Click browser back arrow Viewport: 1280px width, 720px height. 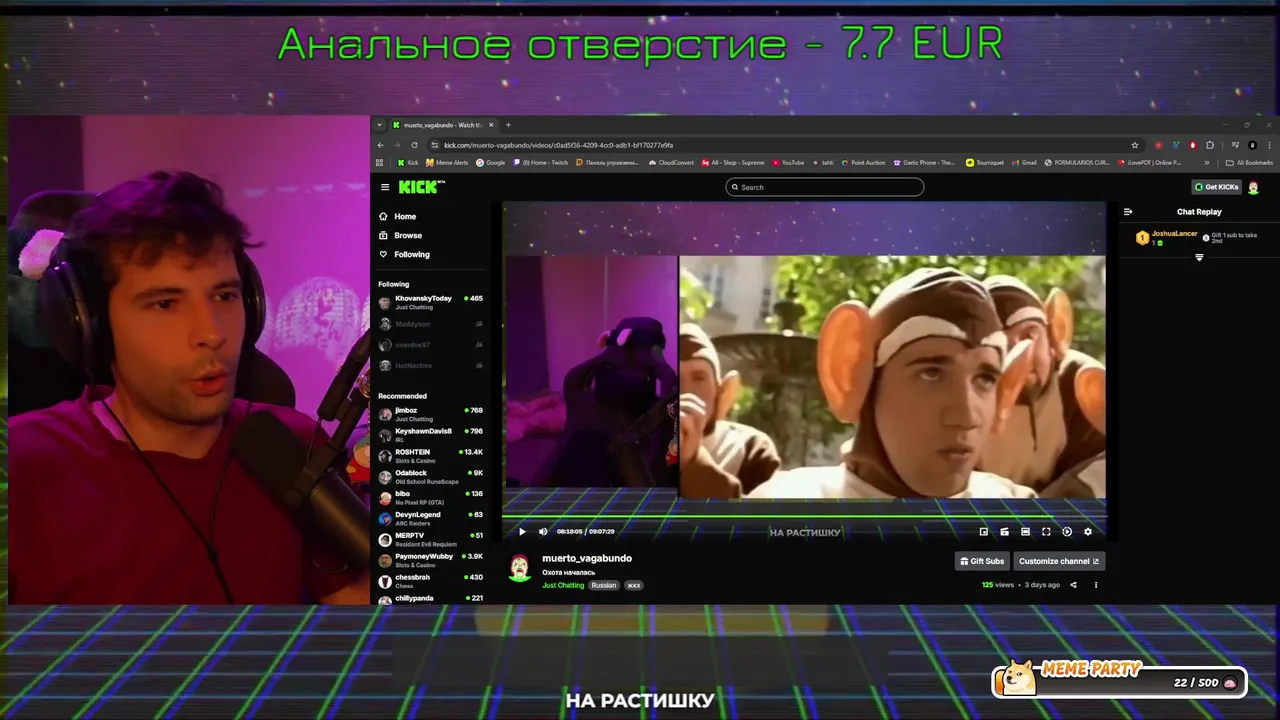381,145
